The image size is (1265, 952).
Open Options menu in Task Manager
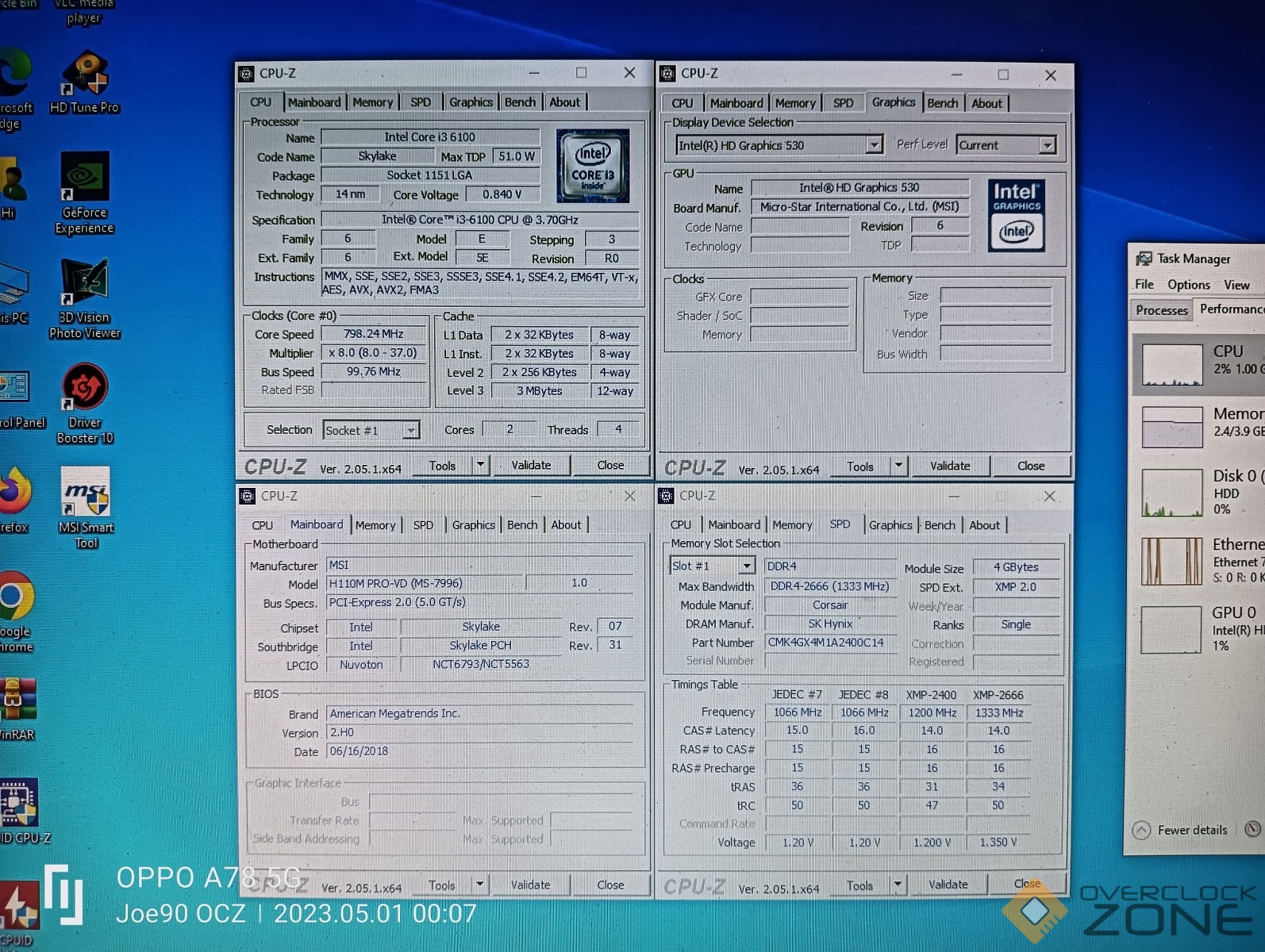(x=1189, y=285)
